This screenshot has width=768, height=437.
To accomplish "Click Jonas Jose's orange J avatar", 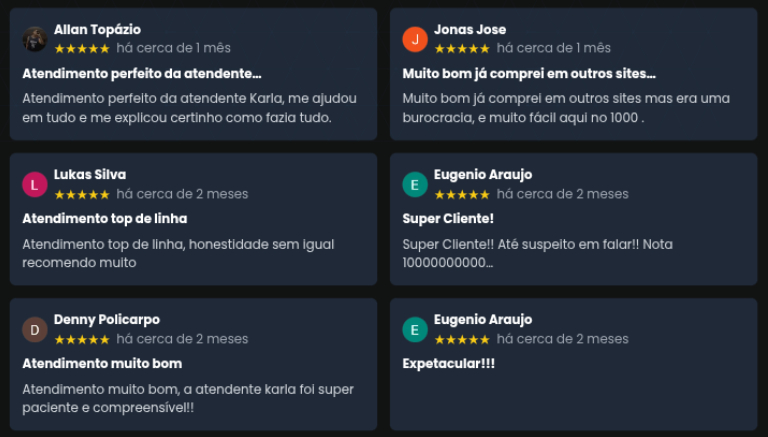I will coord(415,39).
